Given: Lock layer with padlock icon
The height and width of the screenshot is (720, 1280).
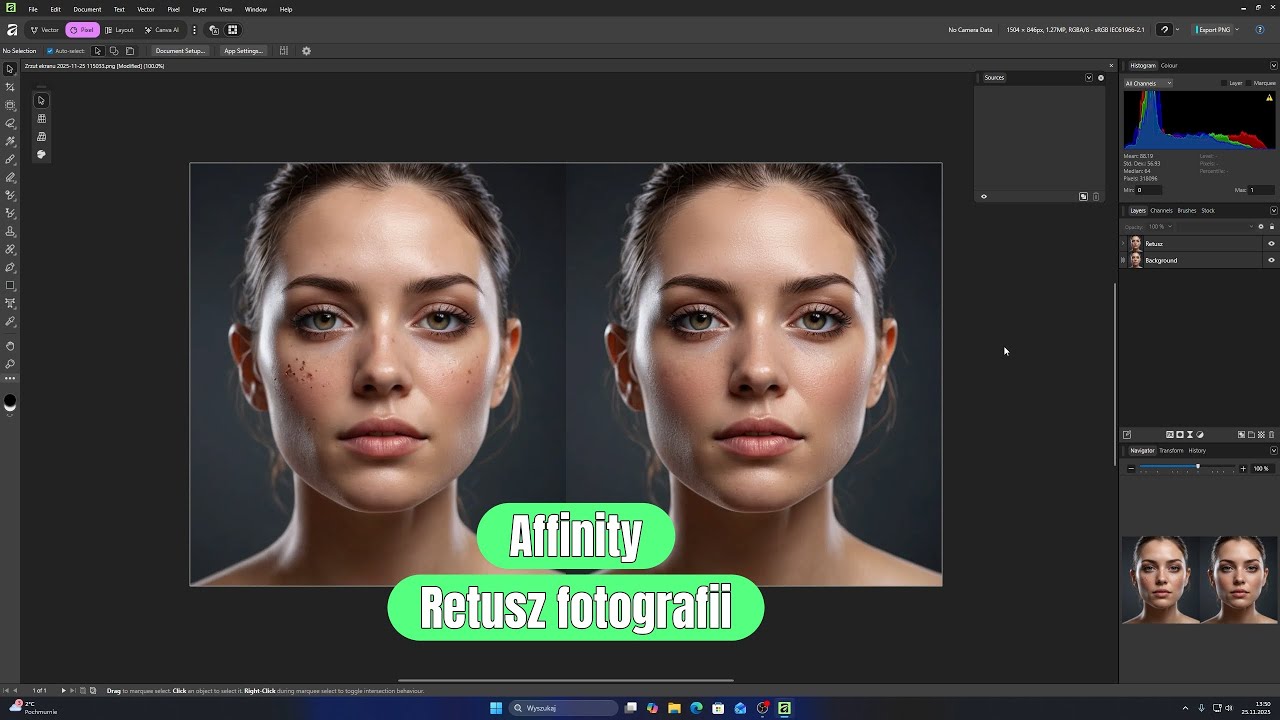Looking at the screenshot, I should pos(1271,227).
